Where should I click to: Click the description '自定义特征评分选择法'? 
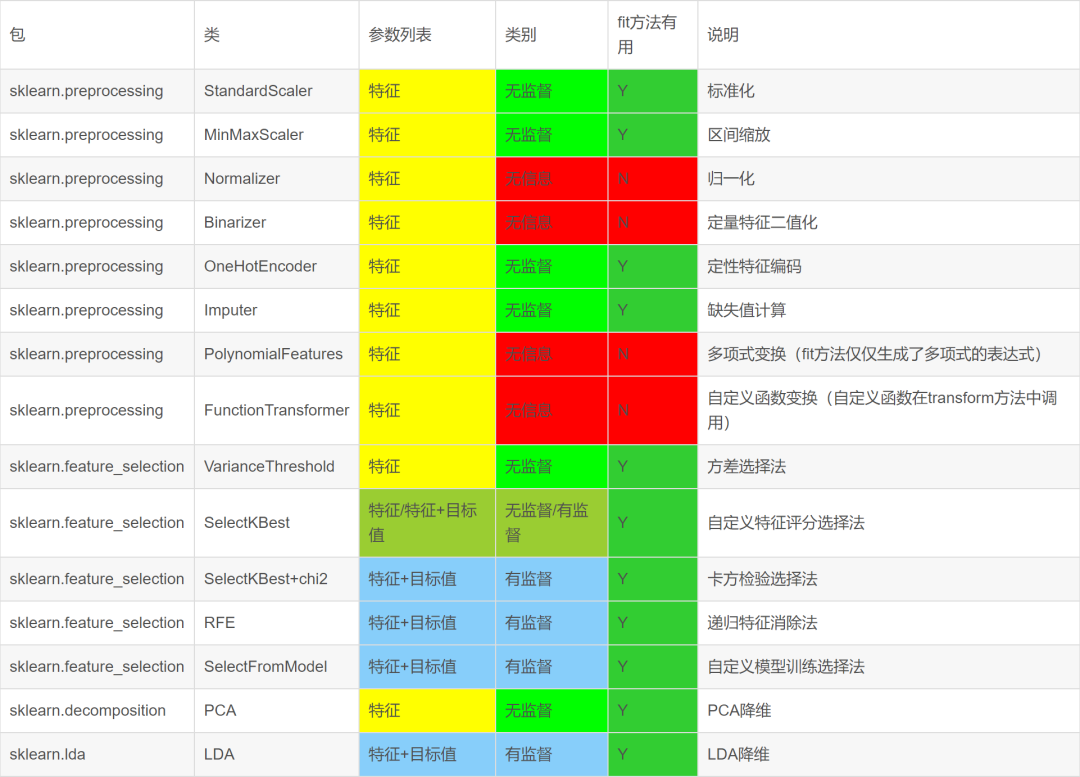click(x=889, y=523)
